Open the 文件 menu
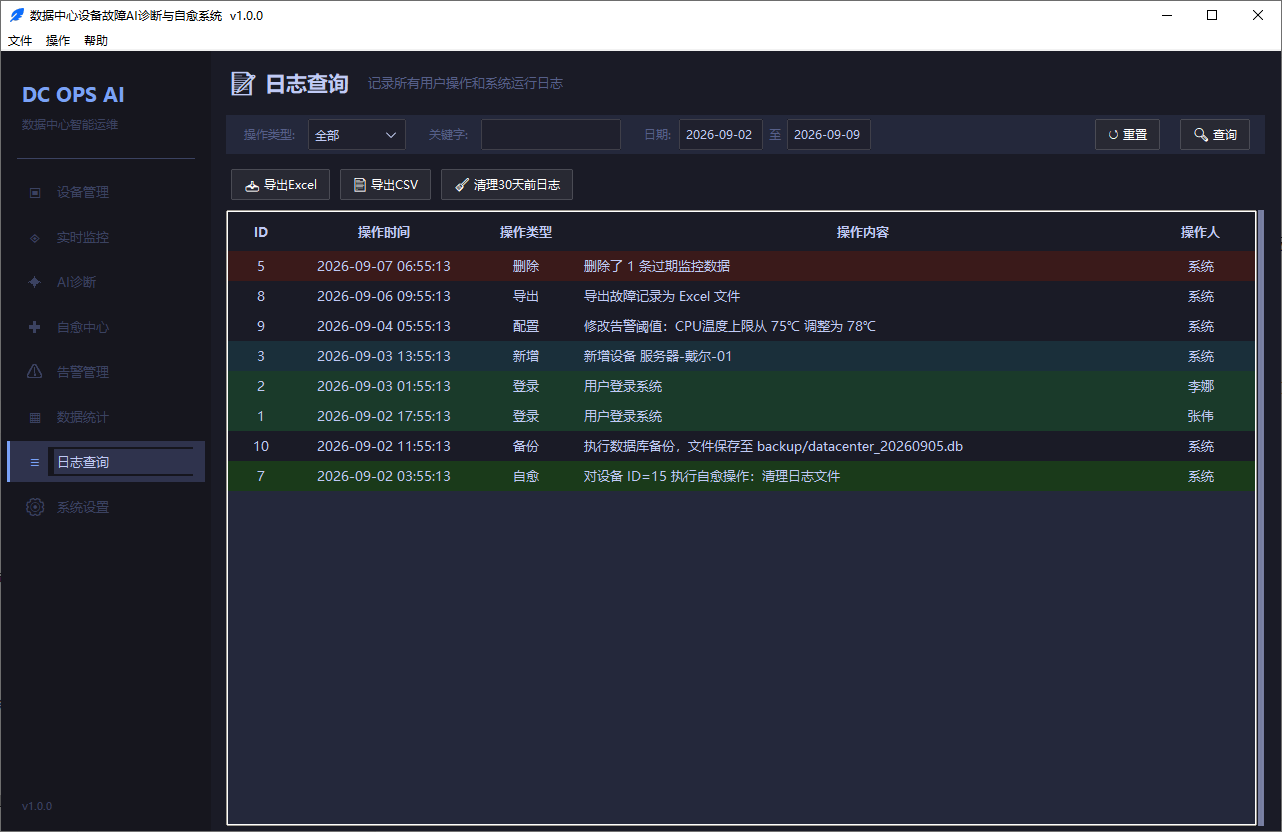The width and height of the screenshot is (1282, 832). point(20,41)
